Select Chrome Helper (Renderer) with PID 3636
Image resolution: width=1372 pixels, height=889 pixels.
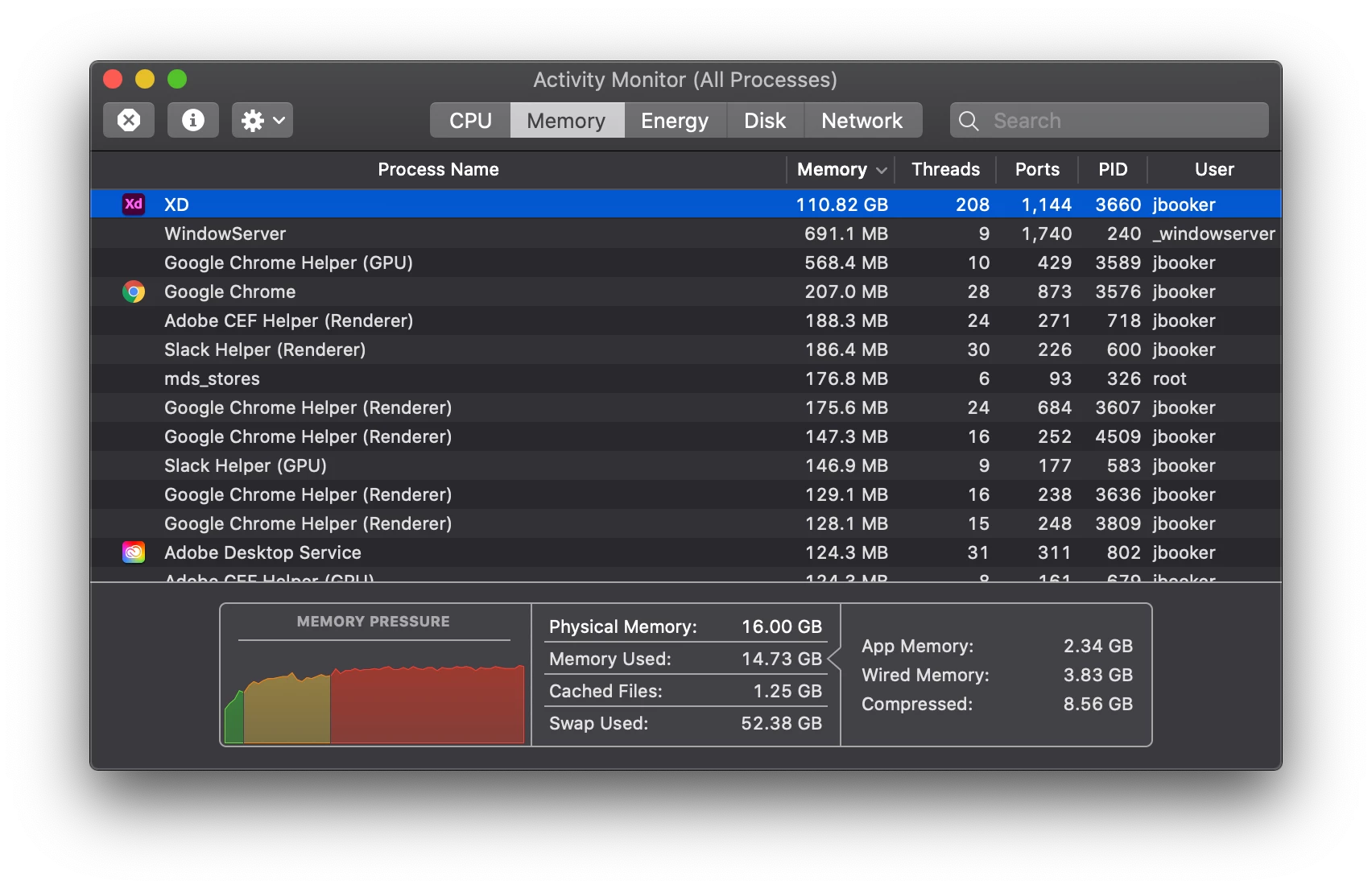(686, 494)
